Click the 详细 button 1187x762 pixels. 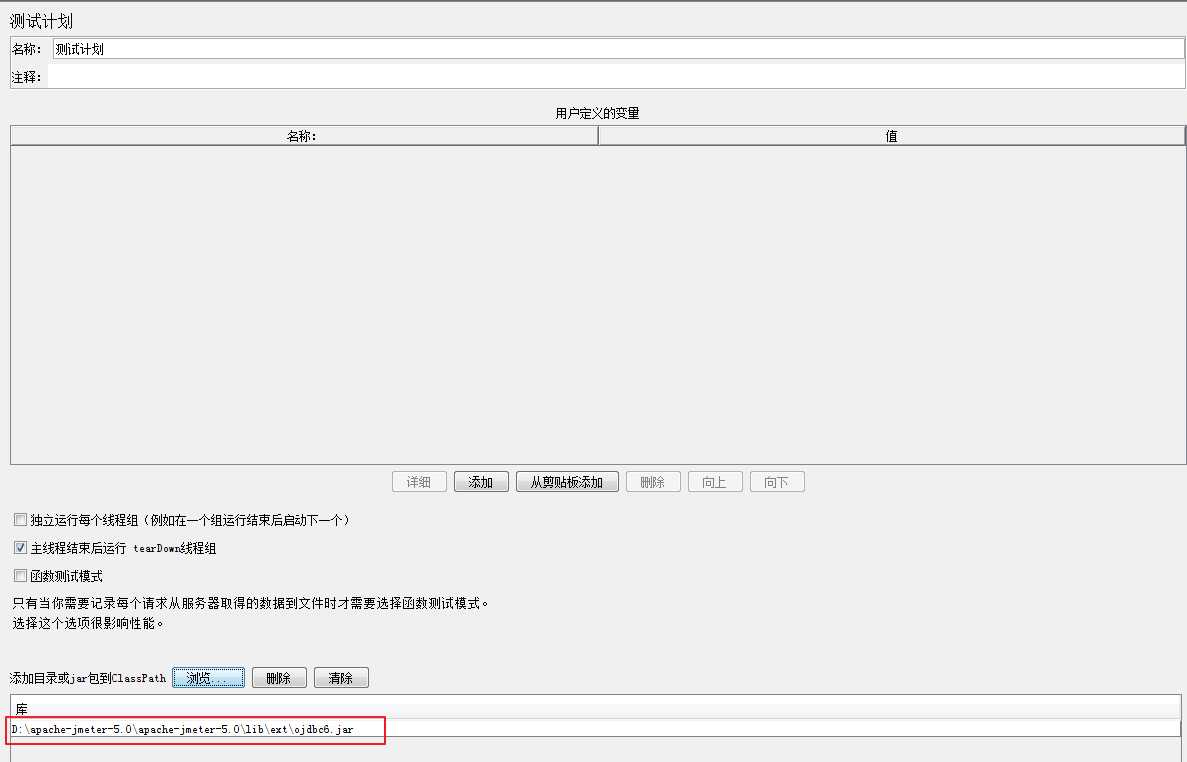(x=419, y=482)
